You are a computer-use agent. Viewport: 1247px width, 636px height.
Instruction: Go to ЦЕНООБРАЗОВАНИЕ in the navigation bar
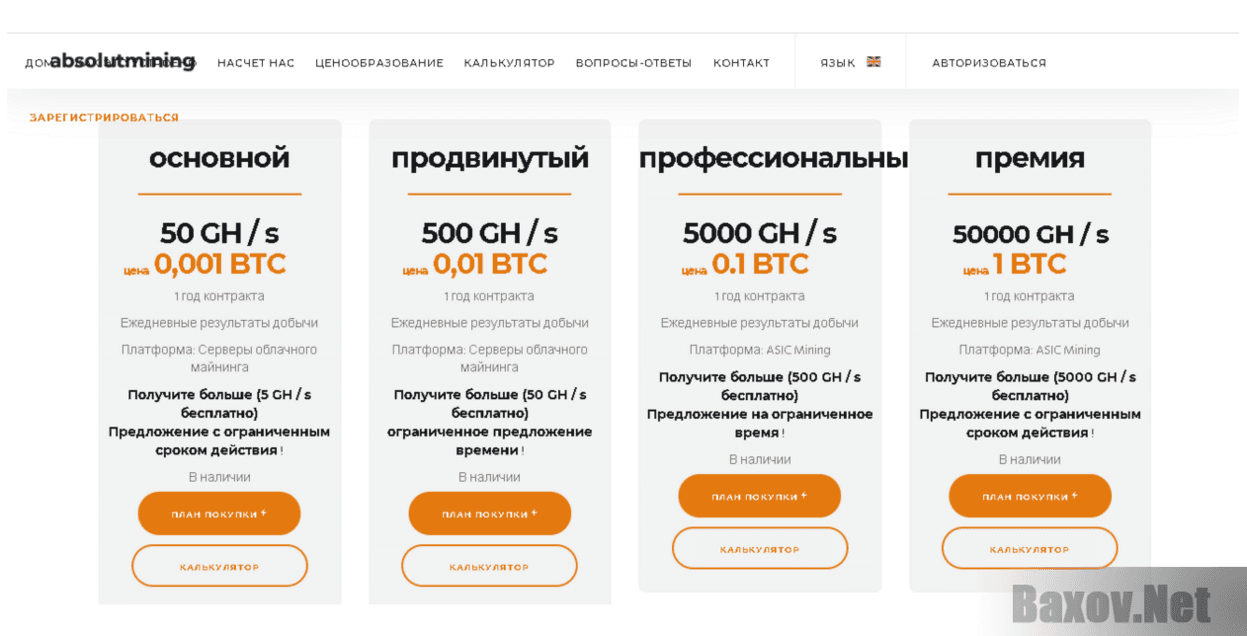[379, 63]
